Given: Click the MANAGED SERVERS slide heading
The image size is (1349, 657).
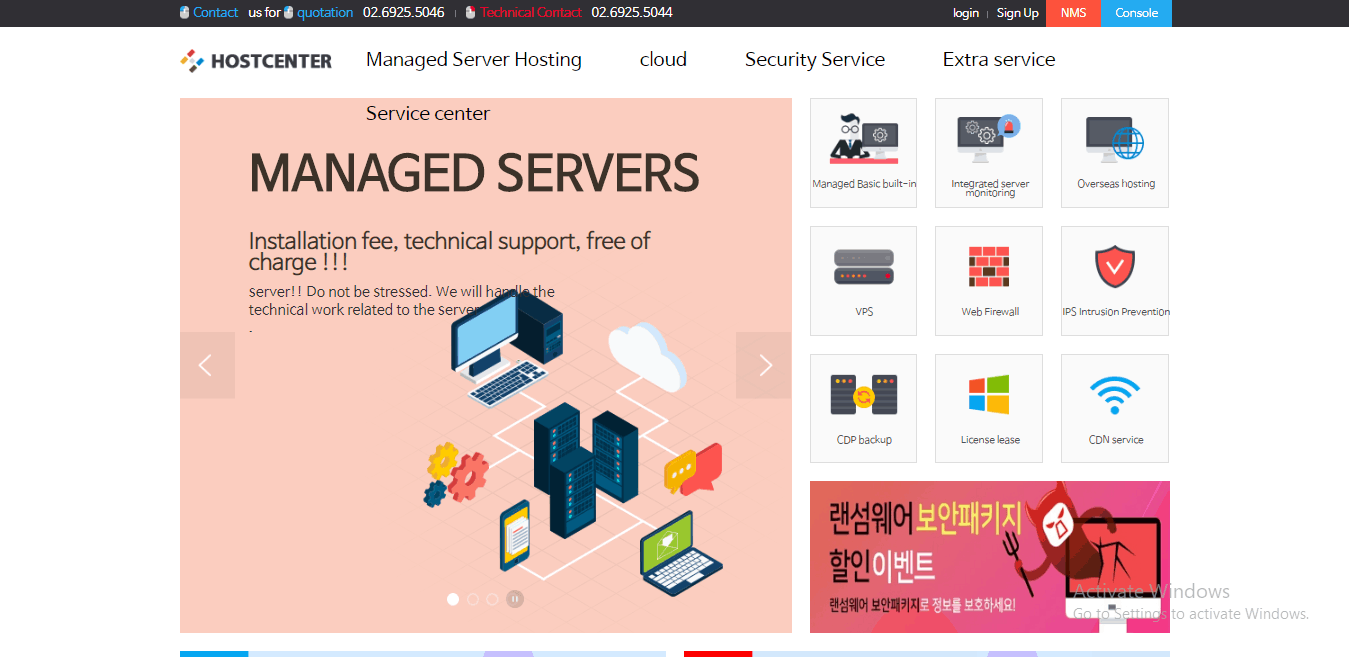Looking at the screenshot, I should 474,173.
